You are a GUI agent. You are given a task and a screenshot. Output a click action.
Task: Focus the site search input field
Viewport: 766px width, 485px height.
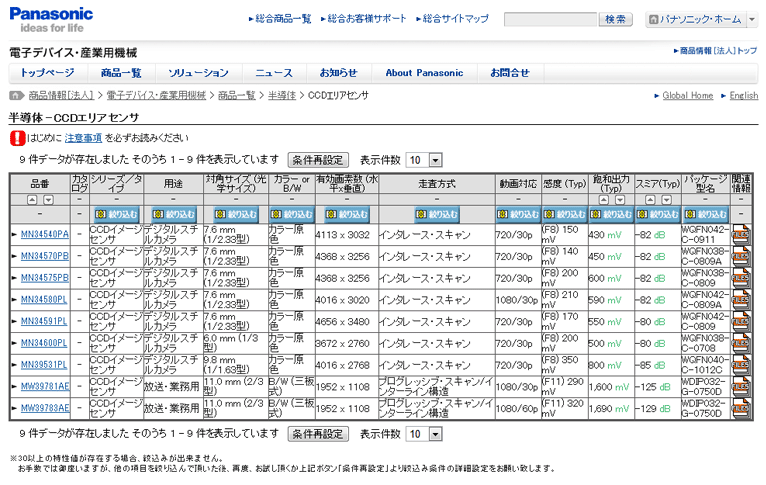551,20
